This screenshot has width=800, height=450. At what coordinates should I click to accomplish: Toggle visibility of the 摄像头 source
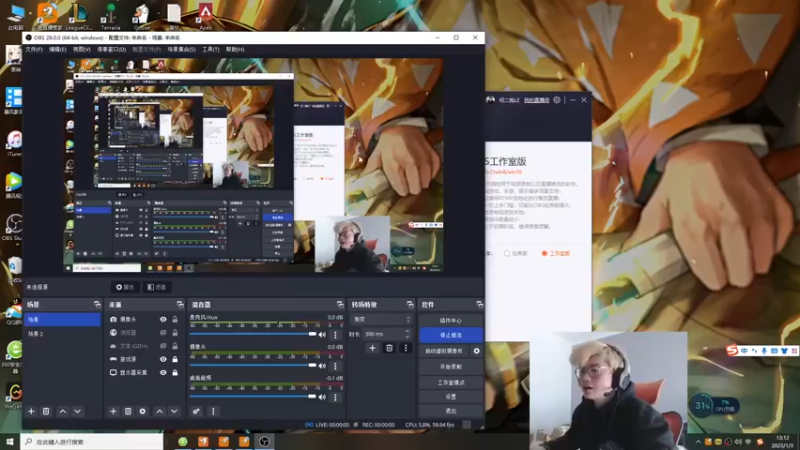click(163, 319)
